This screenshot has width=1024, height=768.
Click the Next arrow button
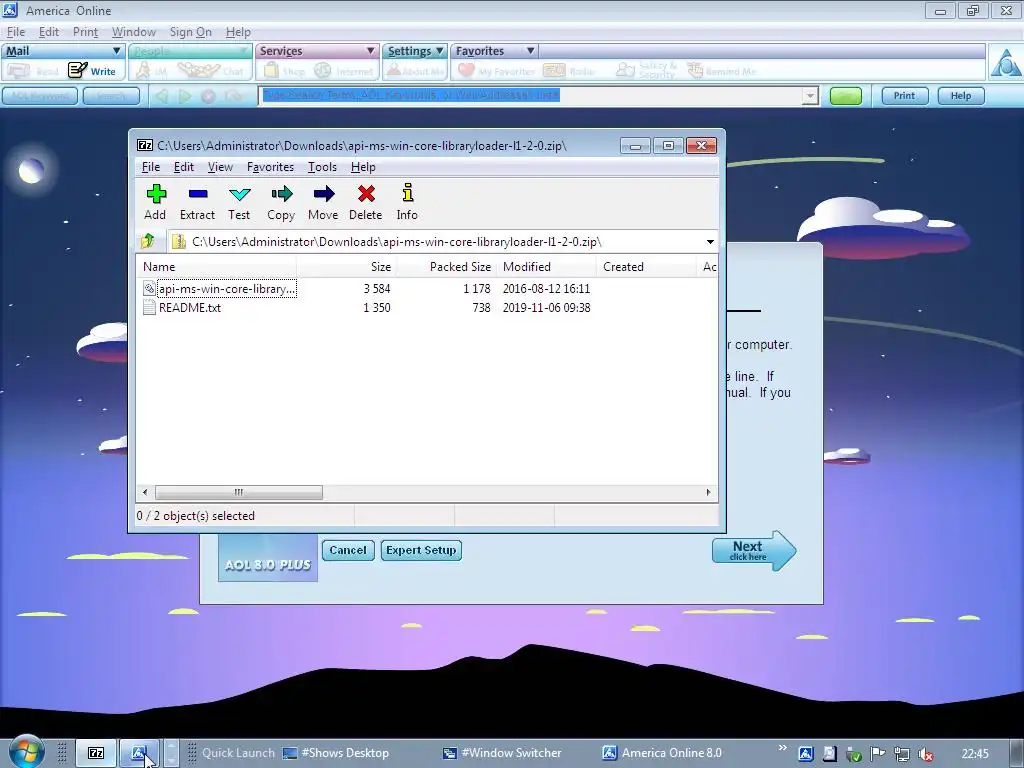754,551
